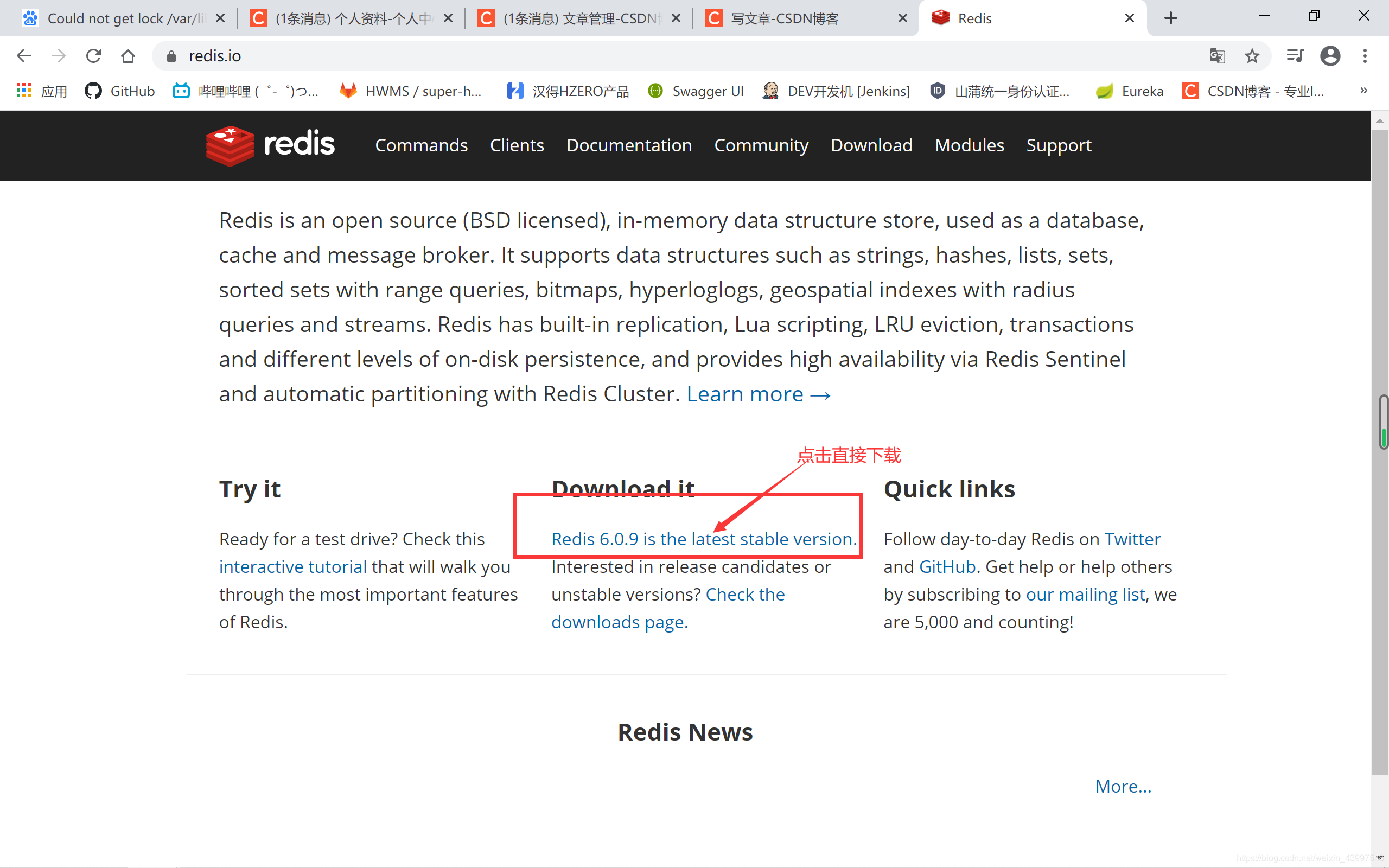Open the Documentation menu item

click(629, 145)
